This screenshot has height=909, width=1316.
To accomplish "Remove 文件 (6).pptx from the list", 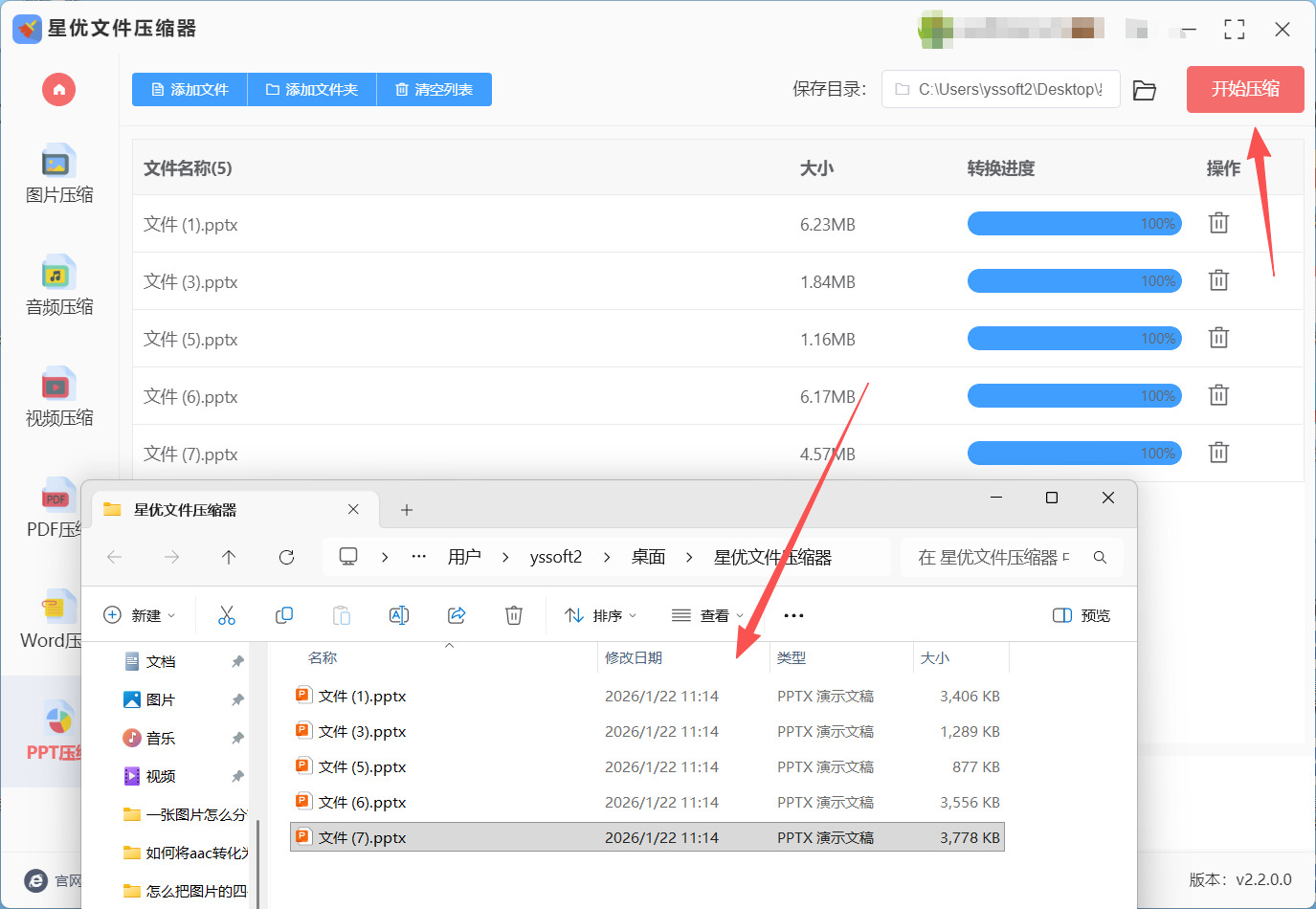I will click(x=1217, y=395).
